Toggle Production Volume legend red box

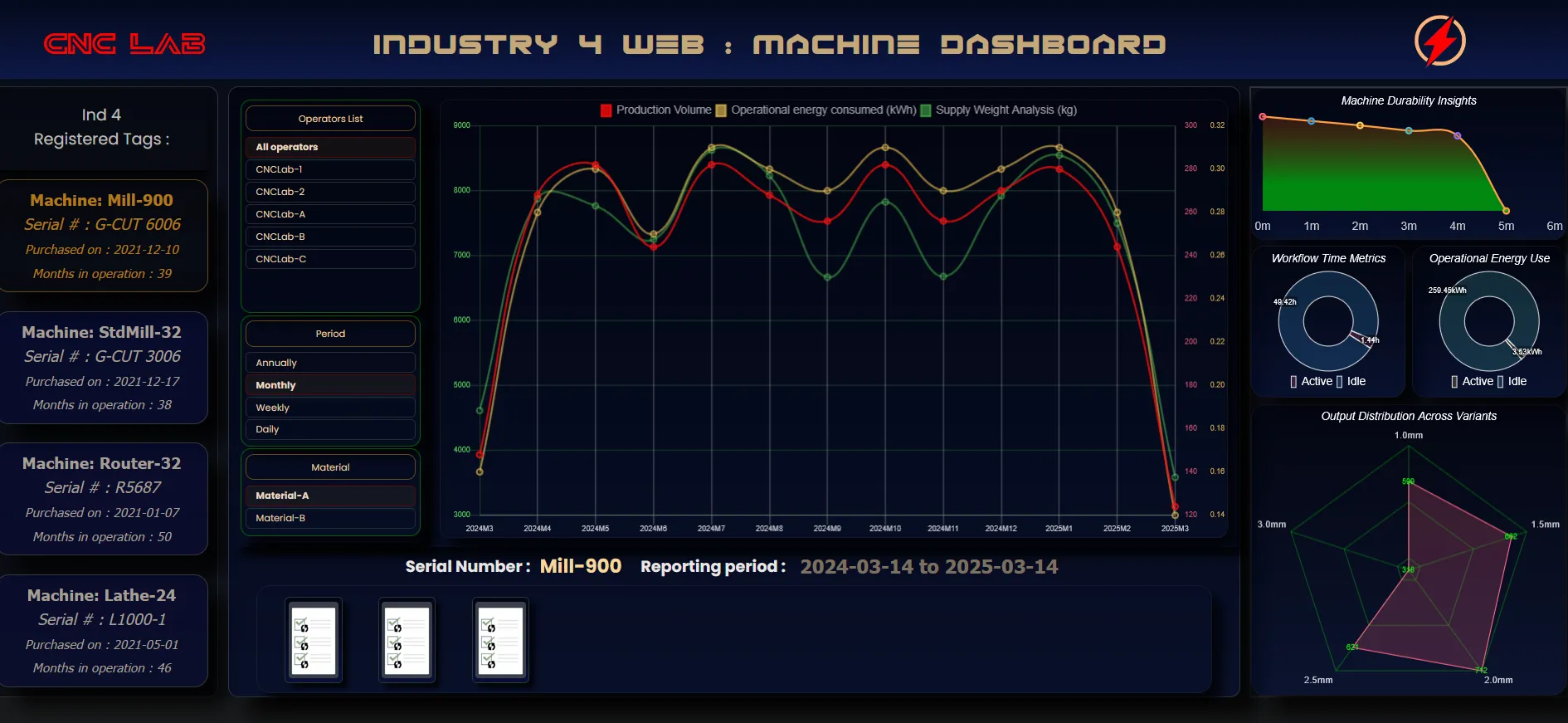[606, 110]
